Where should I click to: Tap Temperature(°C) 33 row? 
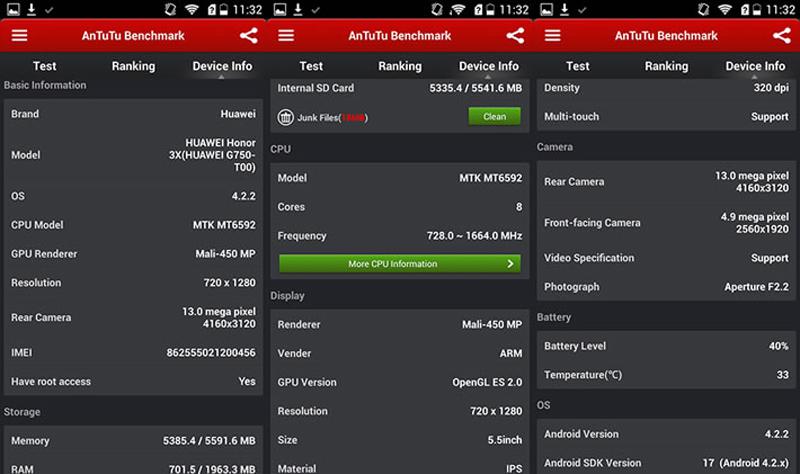pyautogui.click(x=666, y=375)
